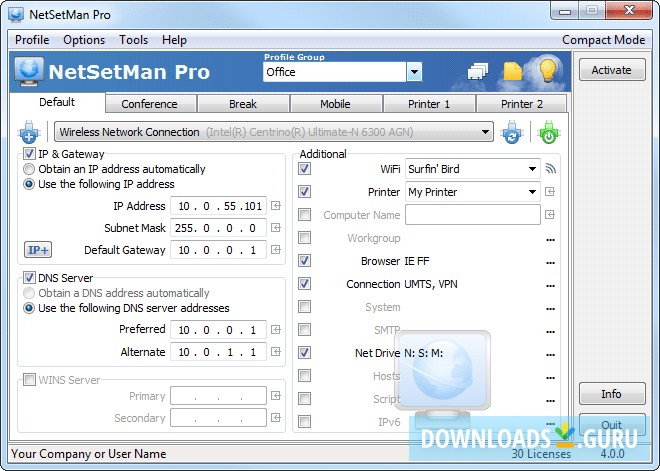Open the Connection settings ellipsis
This screenshot has height=471, width=660.
click(x=550, y=286)
